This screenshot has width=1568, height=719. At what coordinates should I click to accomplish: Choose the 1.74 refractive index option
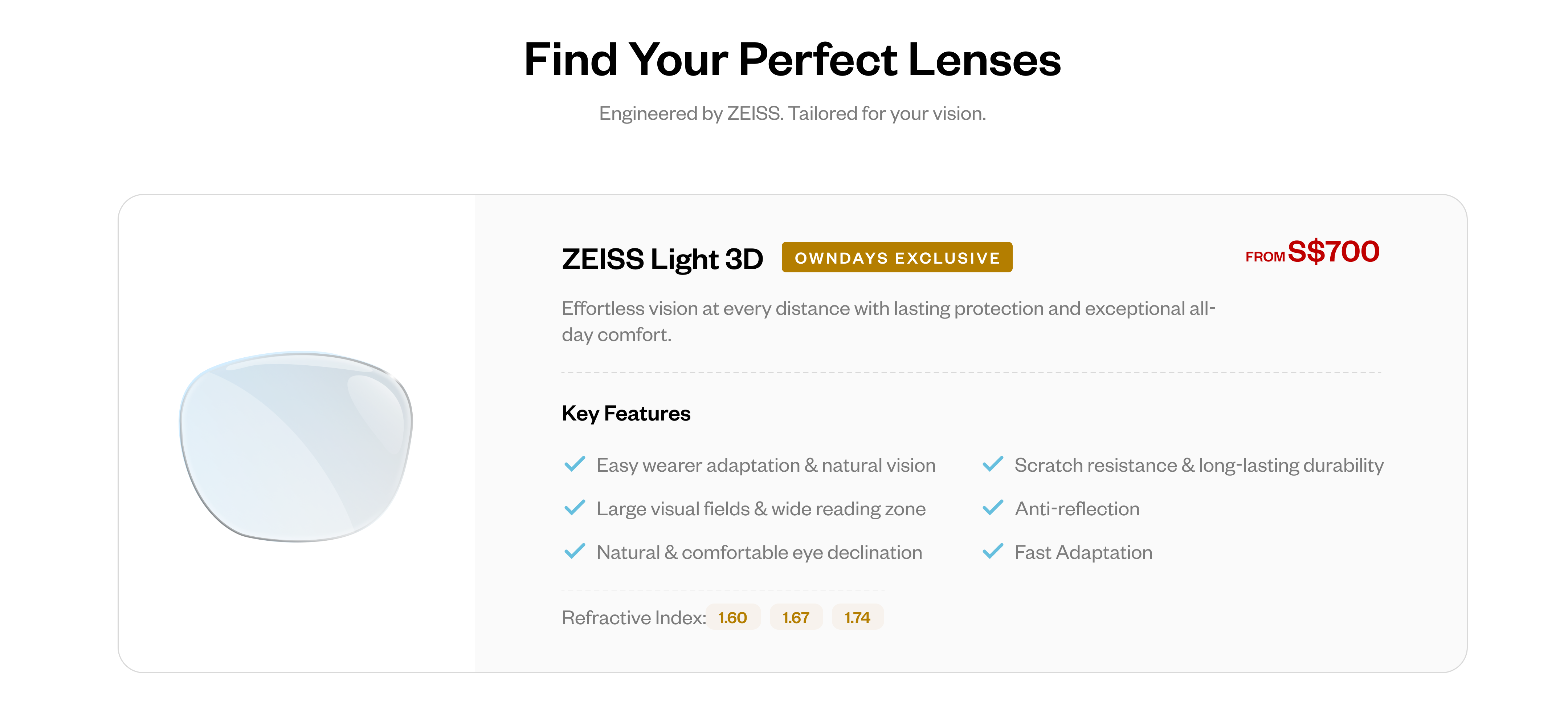pyautogui.click(x=857, y=617)
